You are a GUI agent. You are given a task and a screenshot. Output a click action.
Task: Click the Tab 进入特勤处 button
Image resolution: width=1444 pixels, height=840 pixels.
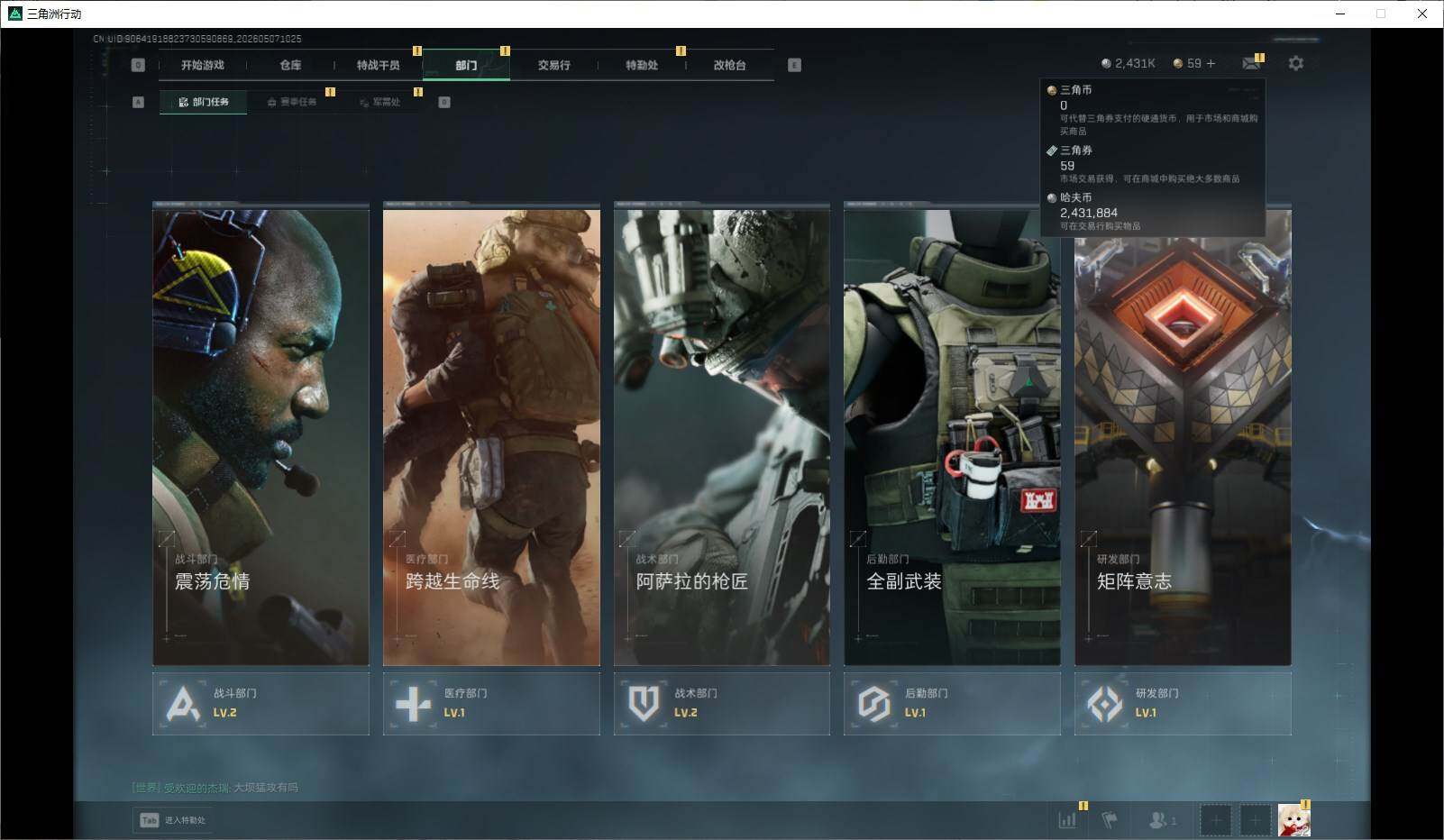pyautogui.click(x=172, y=820)
